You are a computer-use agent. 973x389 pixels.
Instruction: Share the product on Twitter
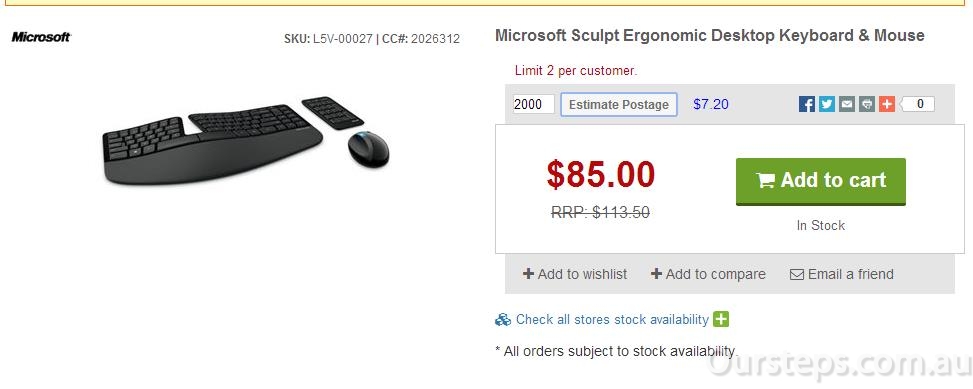(x=827, y=104)
